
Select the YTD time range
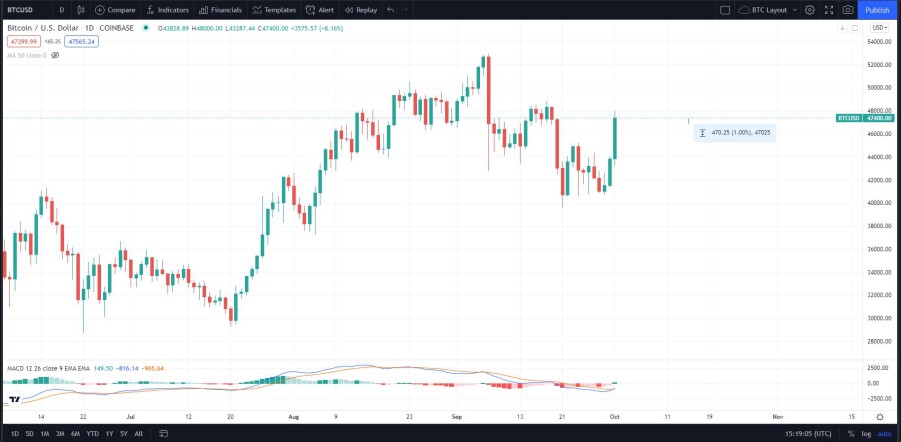pos(92,433)
